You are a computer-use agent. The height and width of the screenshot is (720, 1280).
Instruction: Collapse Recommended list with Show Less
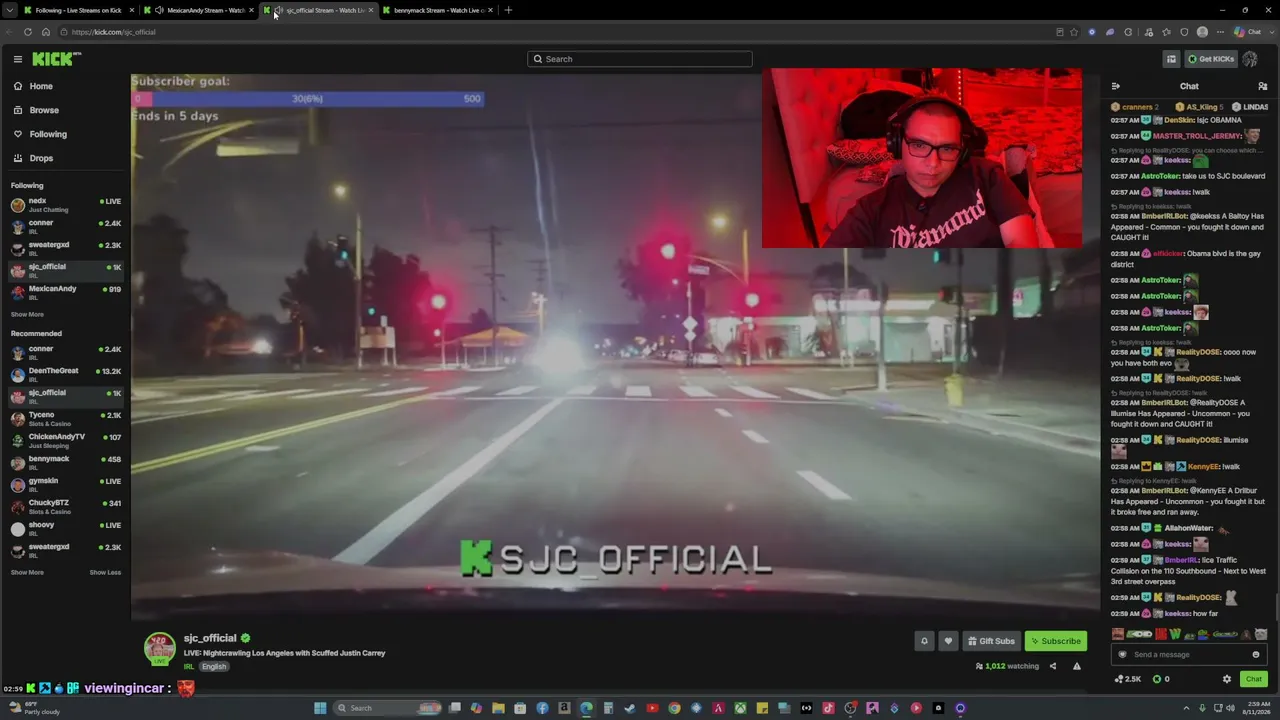pyautogui.click(x=105, y=573)
